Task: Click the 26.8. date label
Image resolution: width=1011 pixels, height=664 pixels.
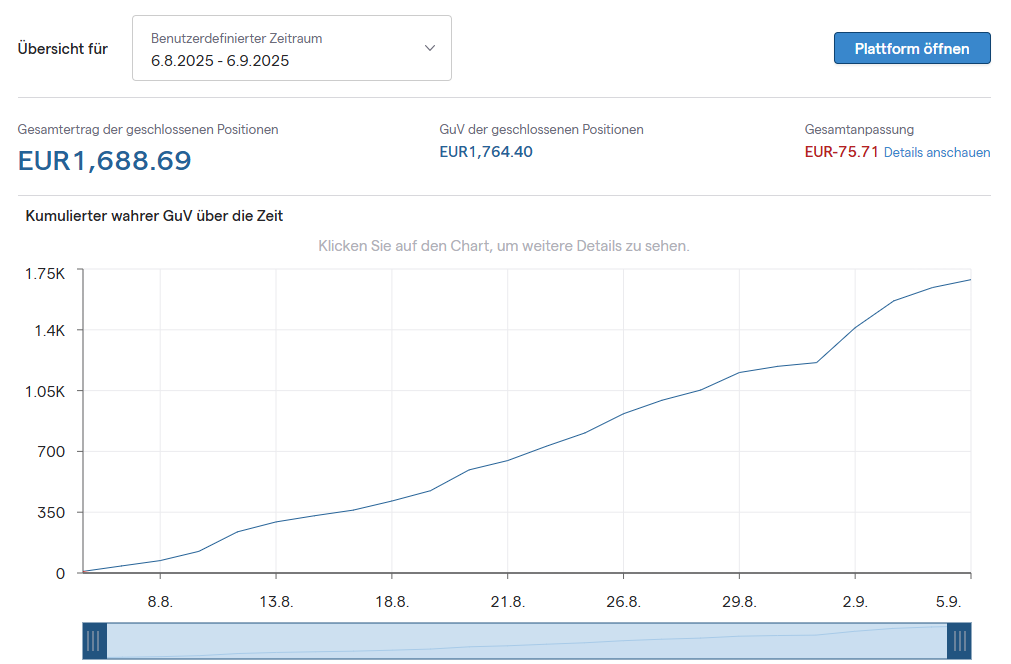Action: tap(623, 601)
